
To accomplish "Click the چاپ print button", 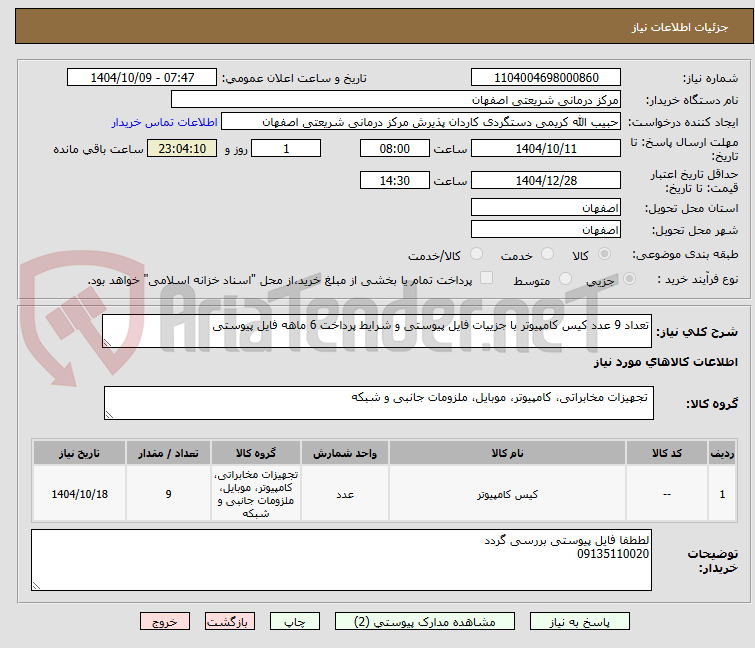I will pos(295,622).
